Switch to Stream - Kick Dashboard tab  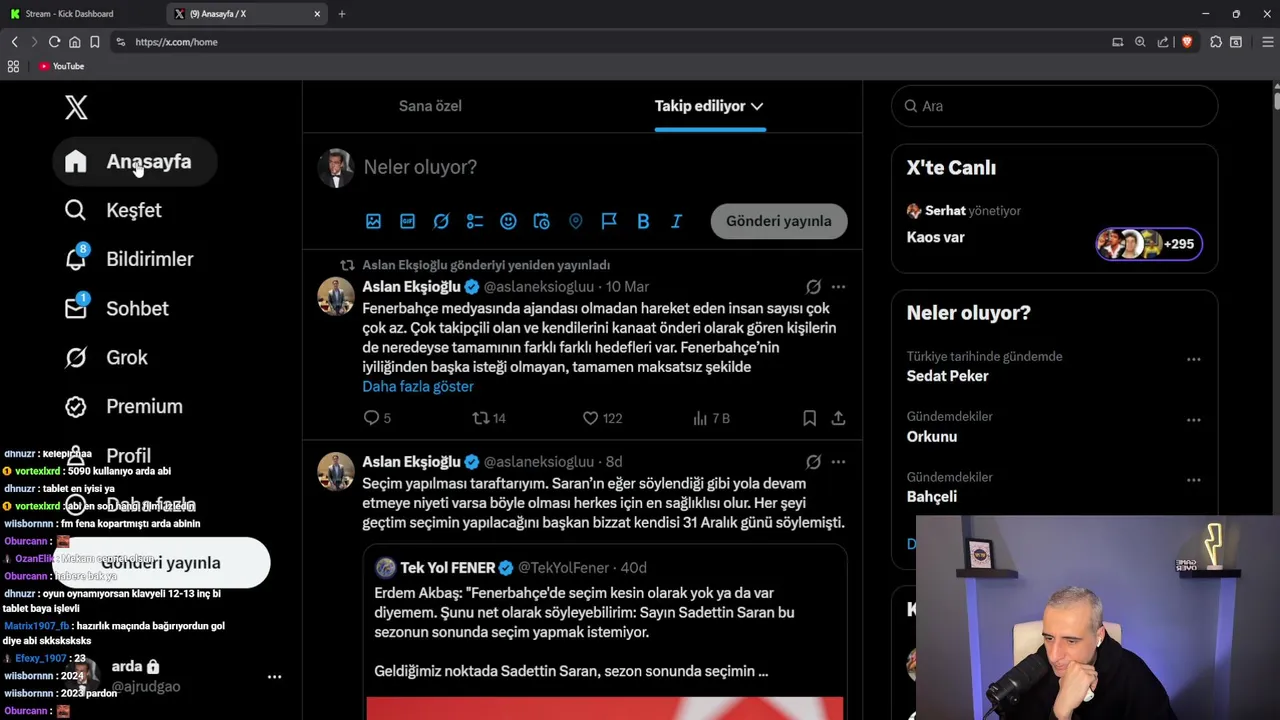(83, 14)
